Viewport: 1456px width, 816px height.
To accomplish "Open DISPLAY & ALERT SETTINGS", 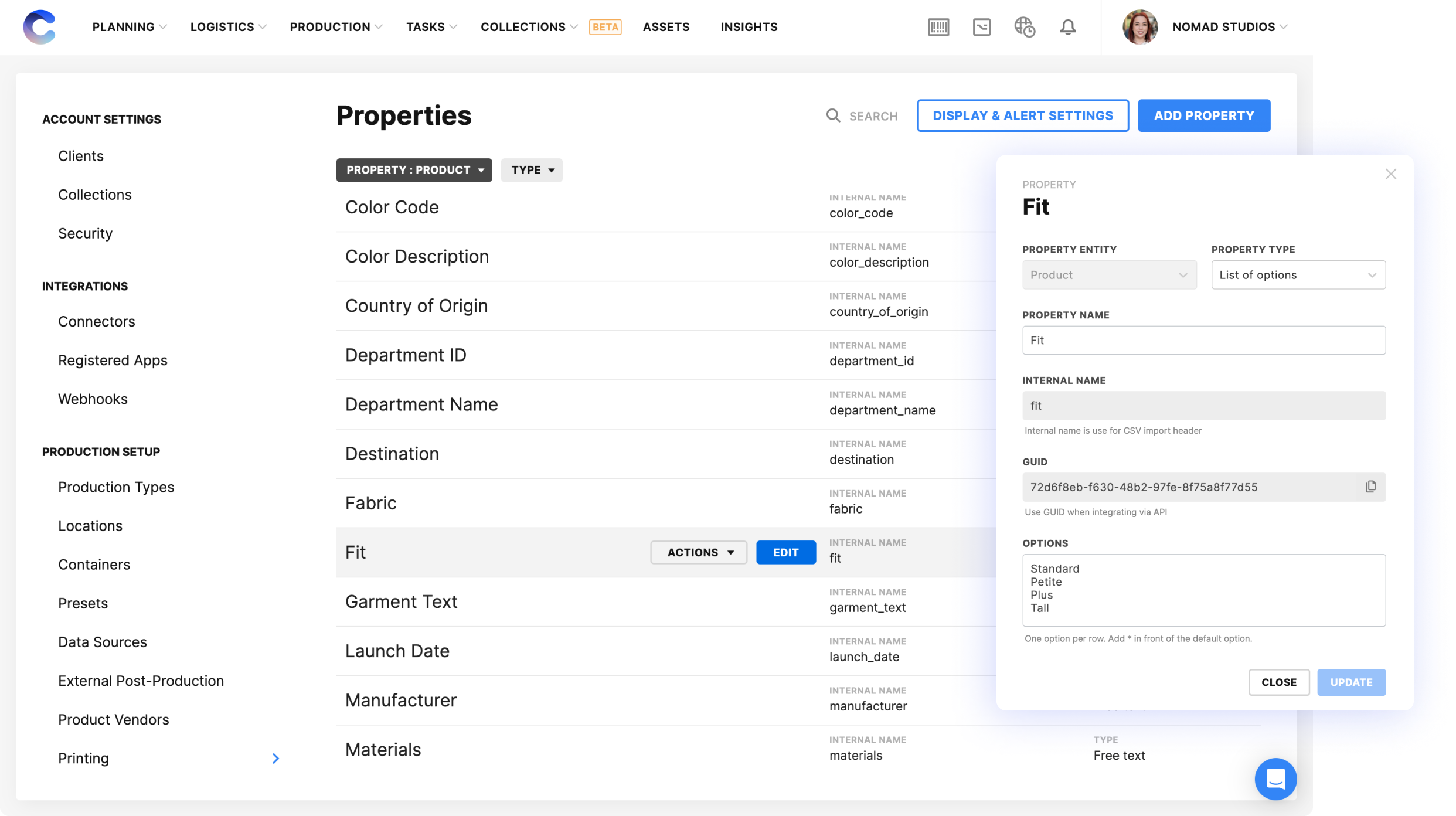I will pyautogui.click(x=1022, y=115).
